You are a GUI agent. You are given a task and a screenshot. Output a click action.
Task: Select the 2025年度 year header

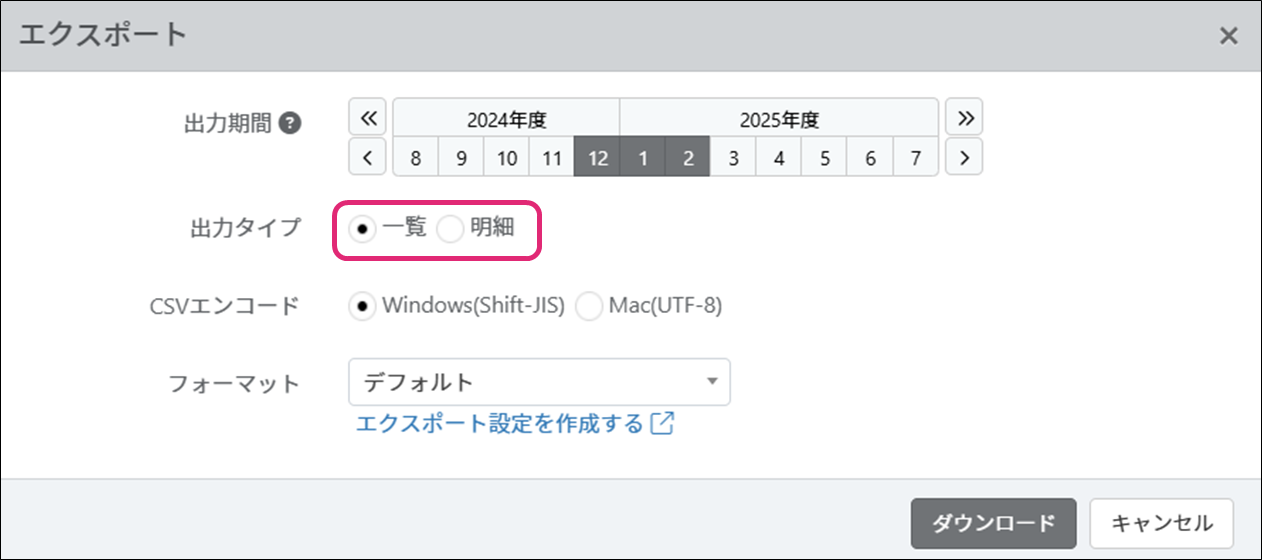point(779,120)
